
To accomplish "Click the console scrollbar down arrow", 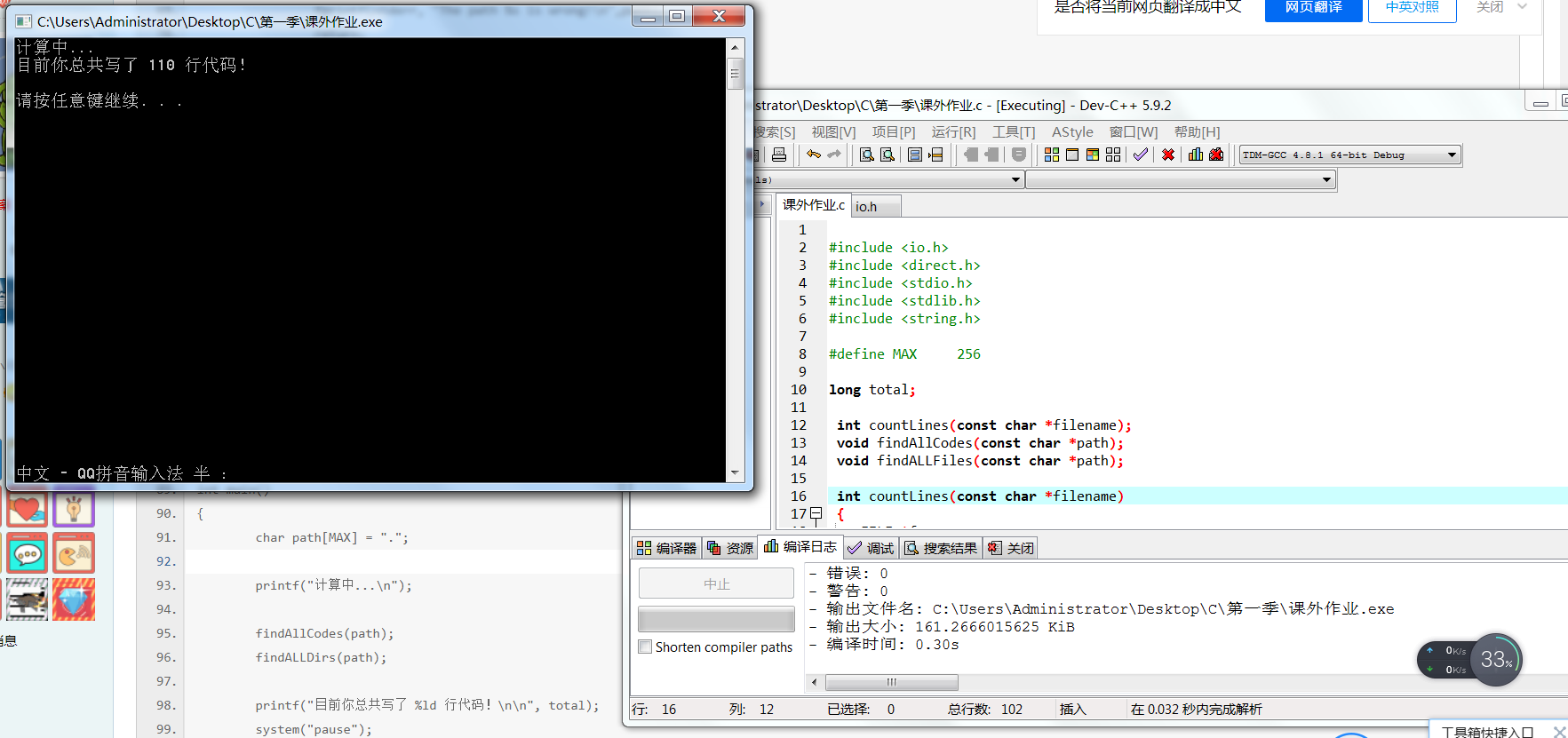I will [x=735, y=473].
